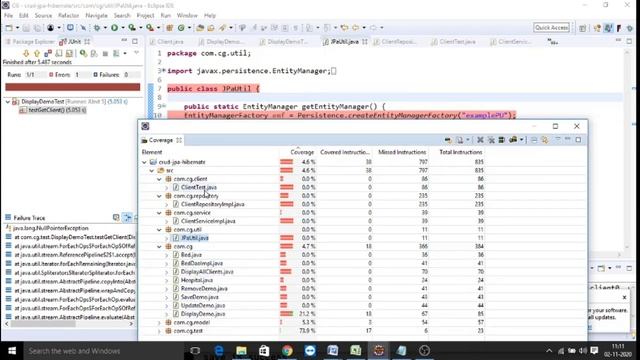The image size is (640, 360).
Task: Select Hospital.java row in Coverage
Action: click(x=197, y=280)
